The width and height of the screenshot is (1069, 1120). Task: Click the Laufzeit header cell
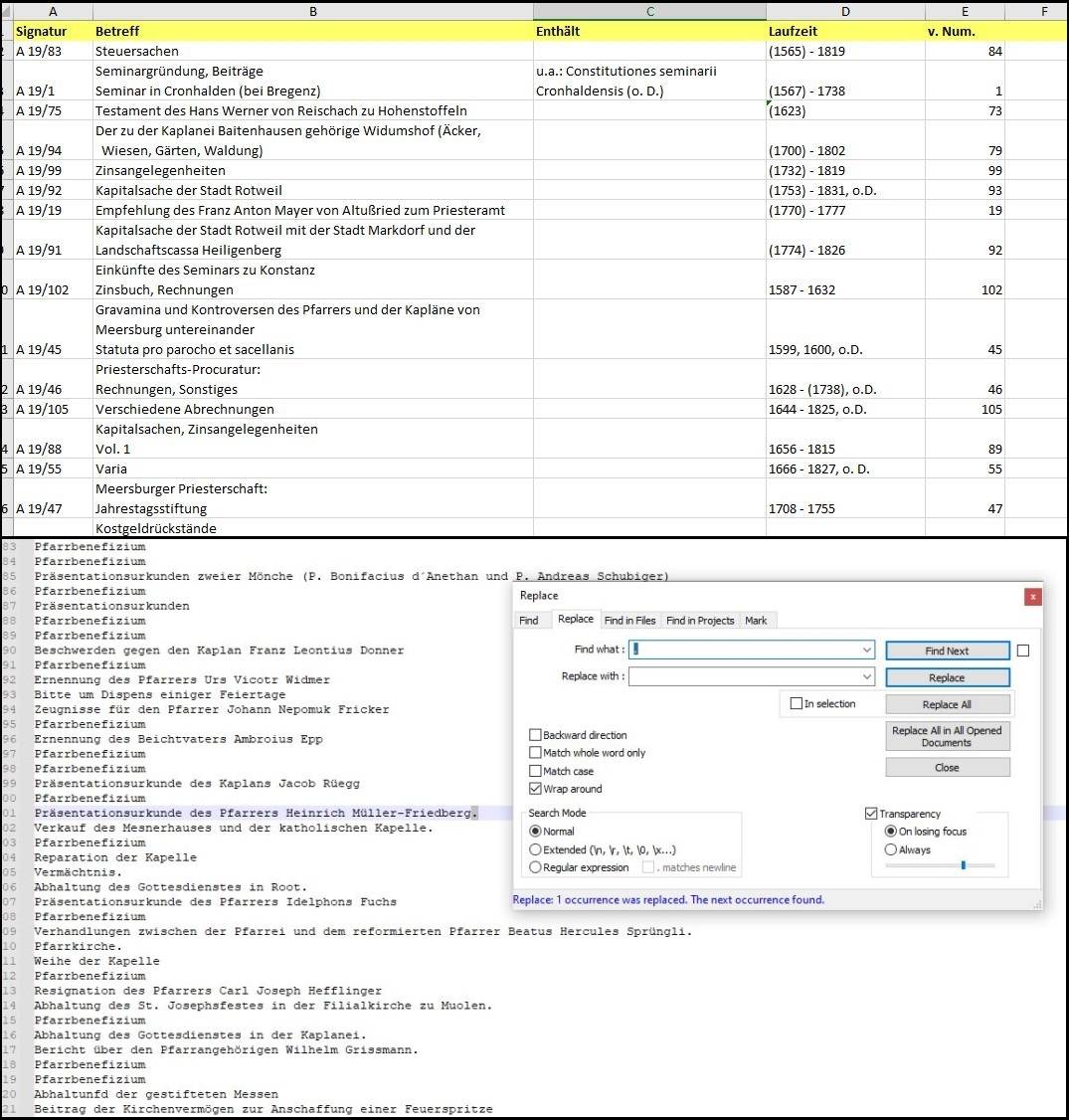click(845, 32)
